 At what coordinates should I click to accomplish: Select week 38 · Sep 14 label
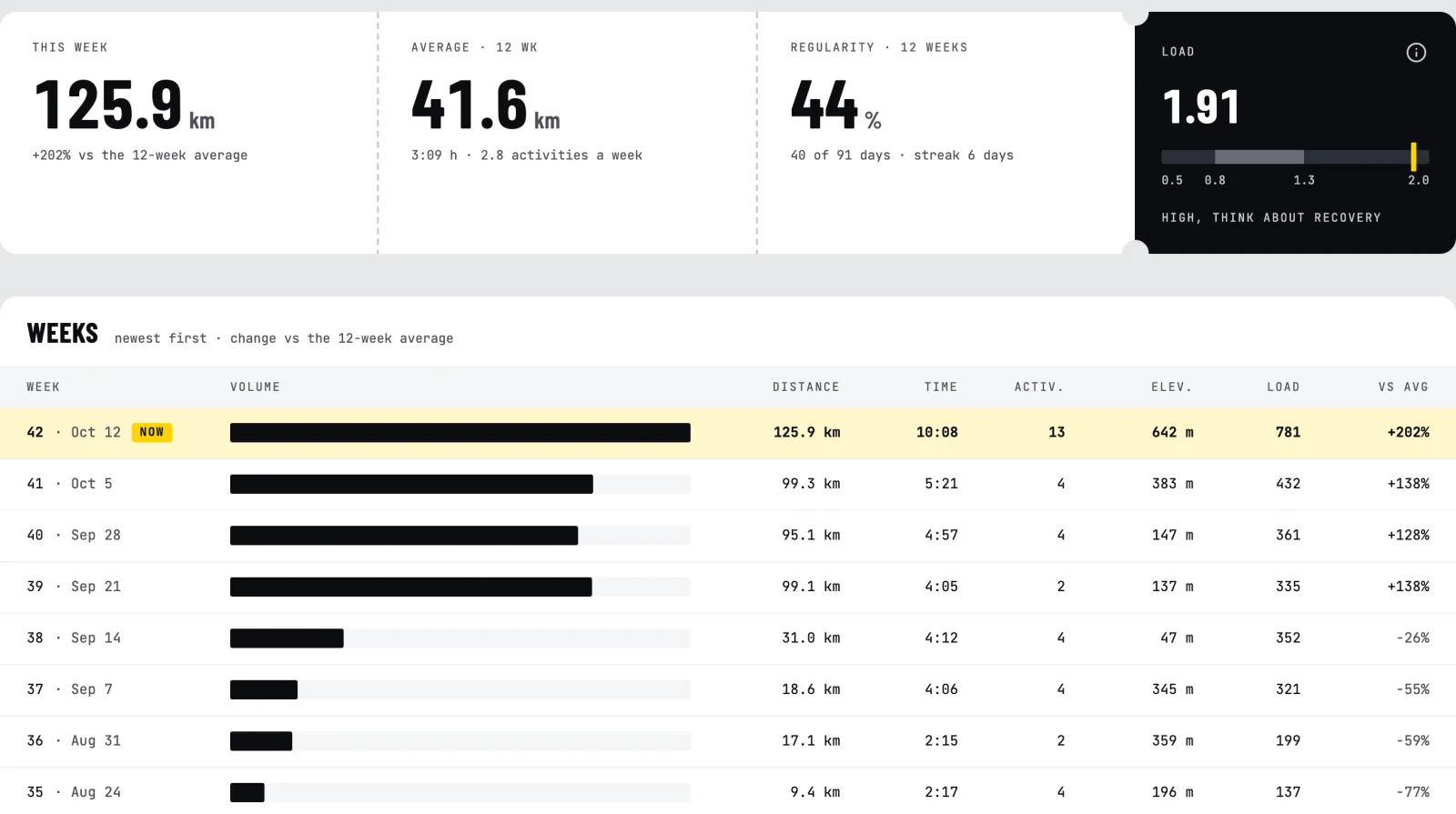pyautogui.click(x=74, y=638)
